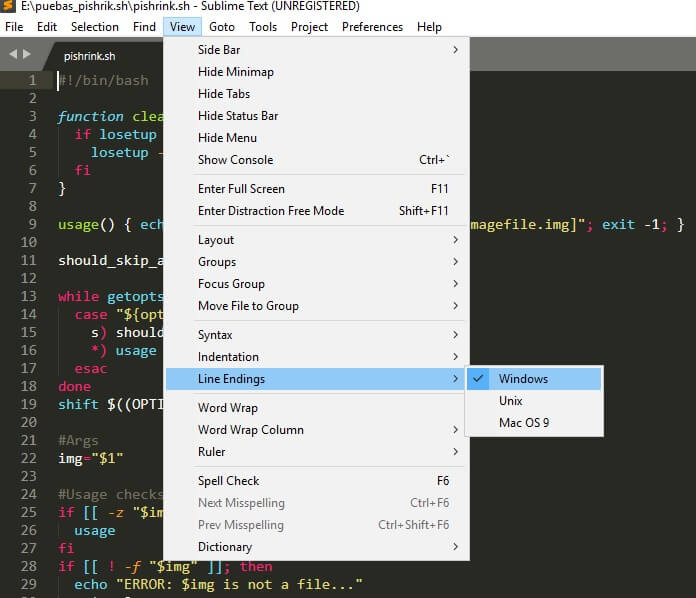Switch to the pishrink.sh tab

coord(91,56)
